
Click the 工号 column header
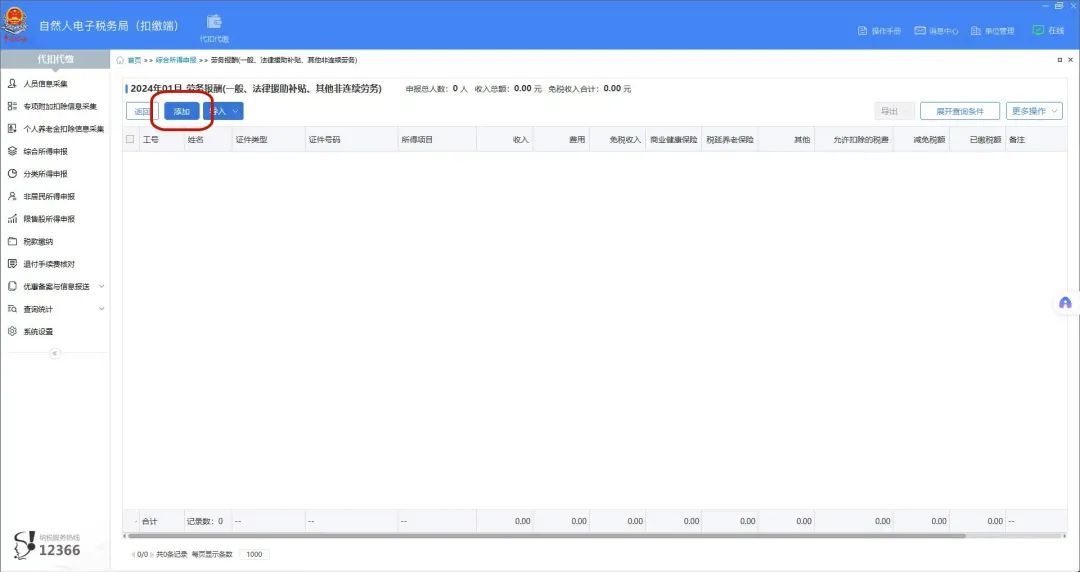coord(160,139)
